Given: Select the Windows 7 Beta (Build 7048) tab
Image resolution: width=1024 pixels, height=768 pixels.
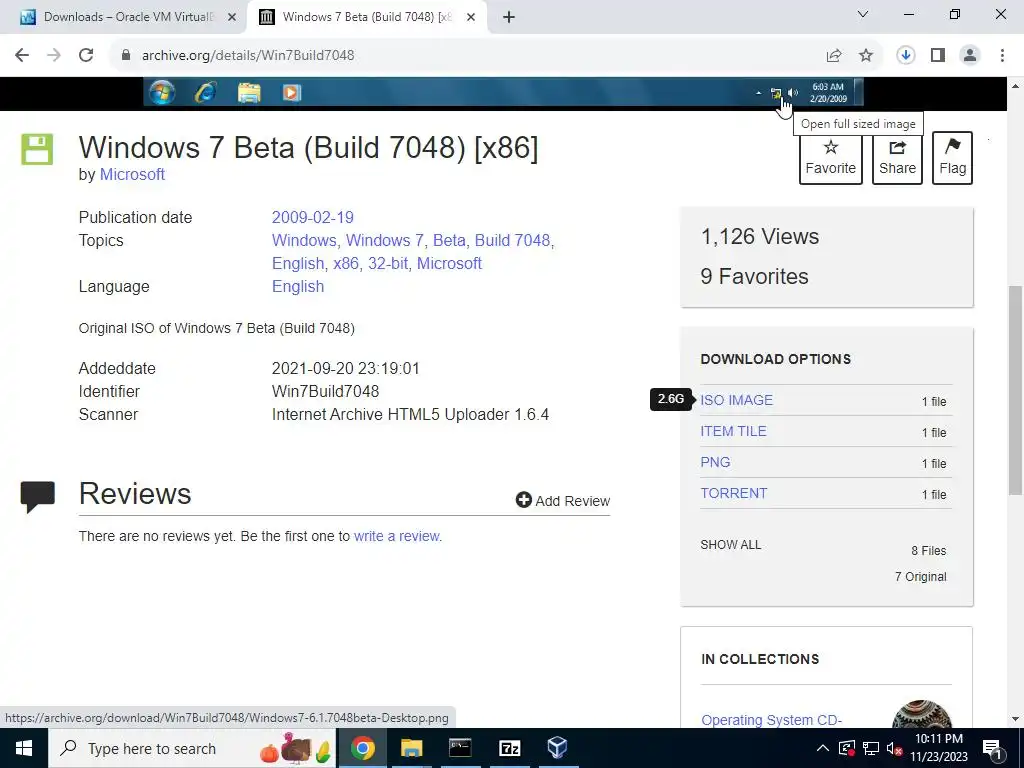Looking at the screenshot, I should pos(366,17).
